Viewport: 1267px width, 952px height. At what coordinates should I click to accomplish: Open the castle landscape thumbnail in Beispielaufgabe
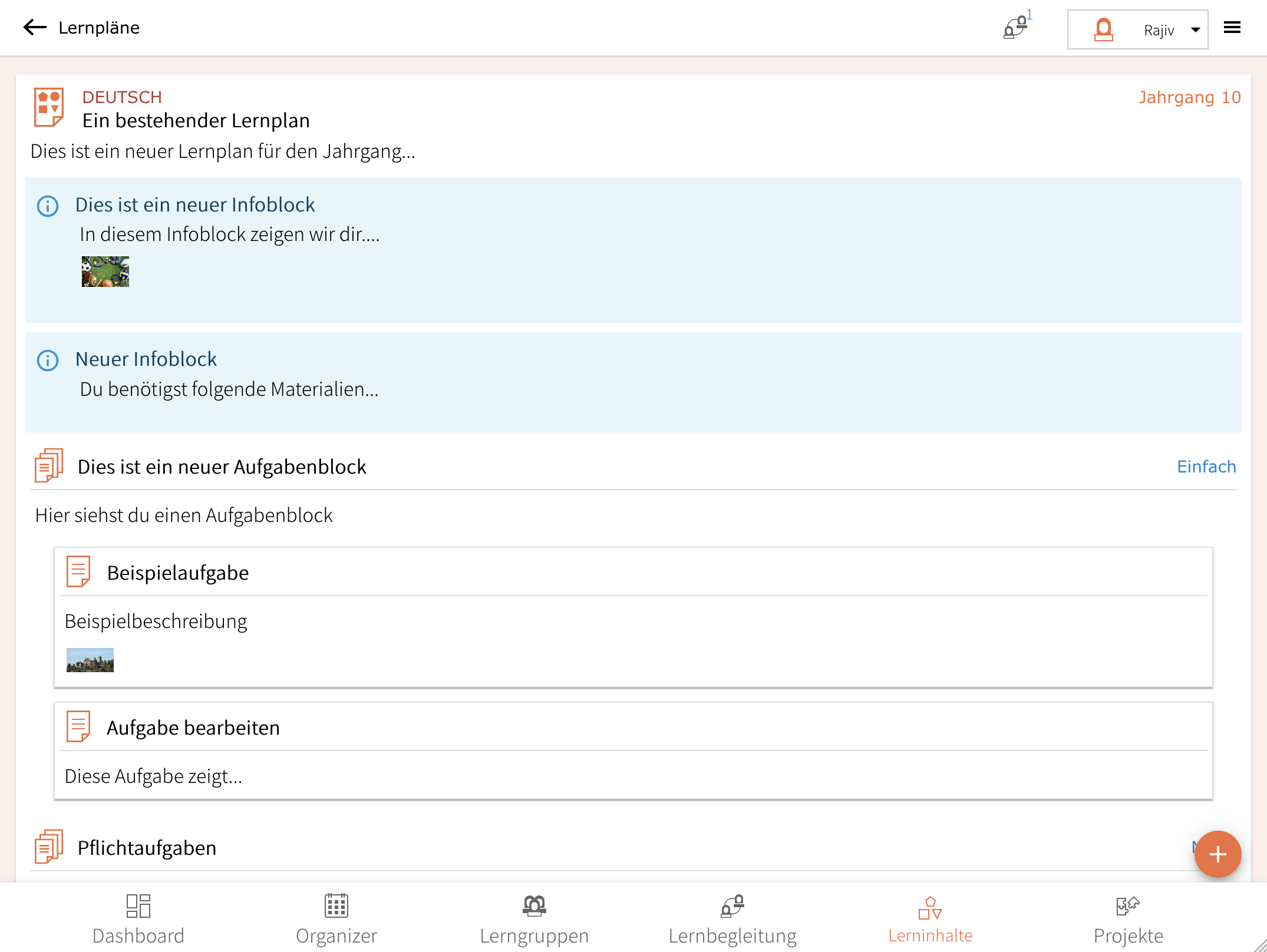(90, 660)
